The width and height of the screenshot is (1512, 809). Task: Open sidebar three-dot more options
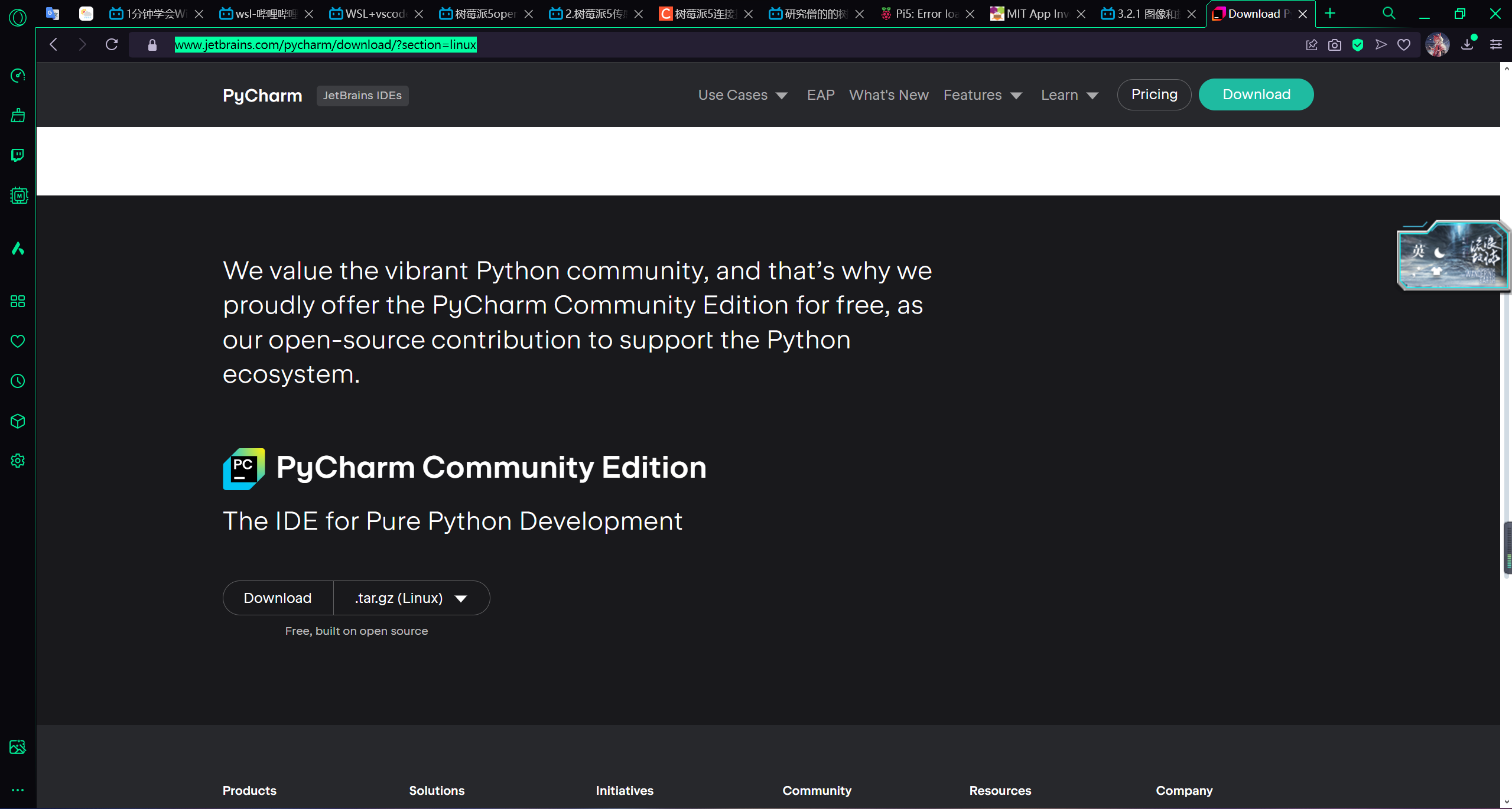coord(18,790)
